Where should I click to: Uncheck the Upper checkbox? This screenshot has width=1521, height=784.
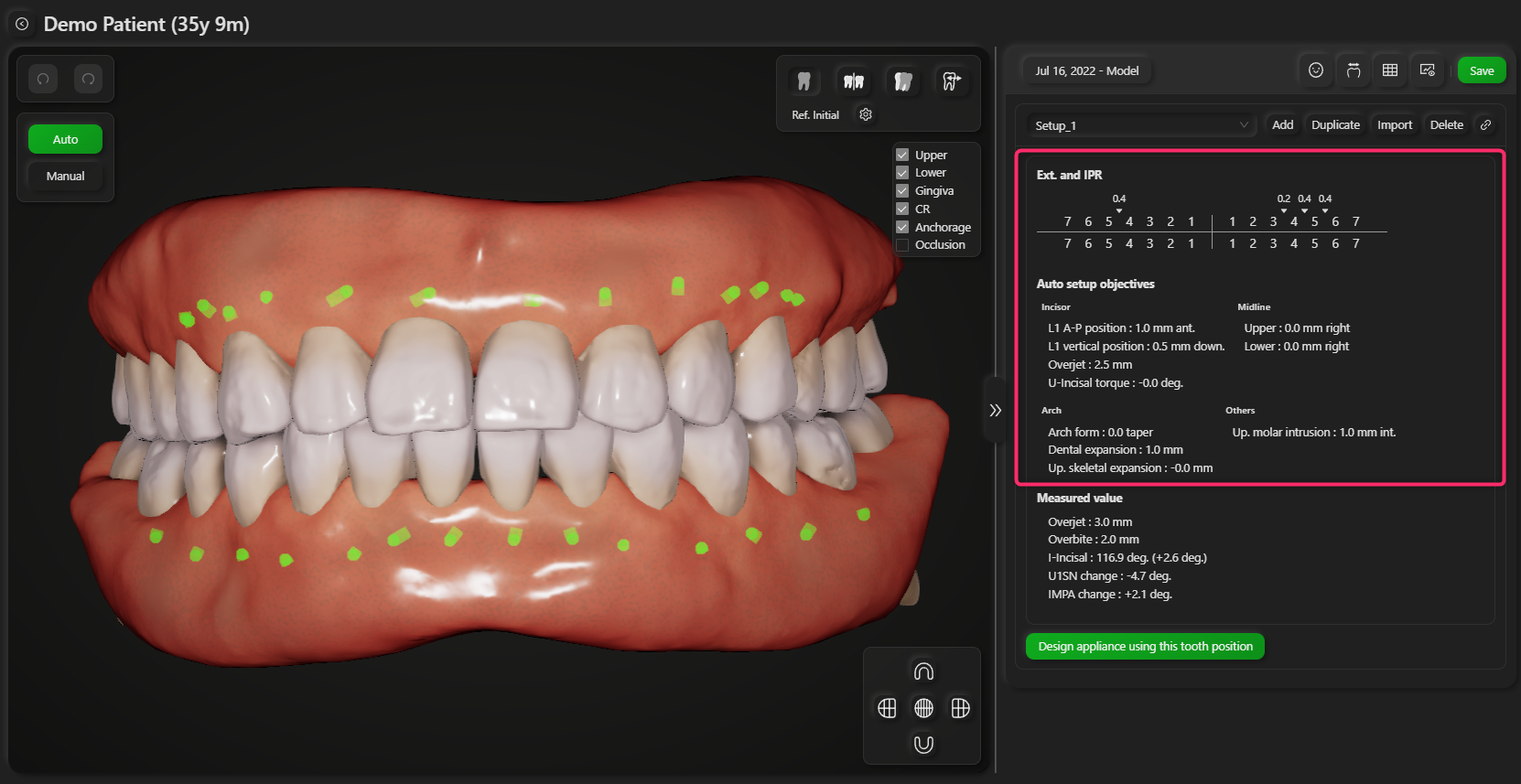(902, 155)
